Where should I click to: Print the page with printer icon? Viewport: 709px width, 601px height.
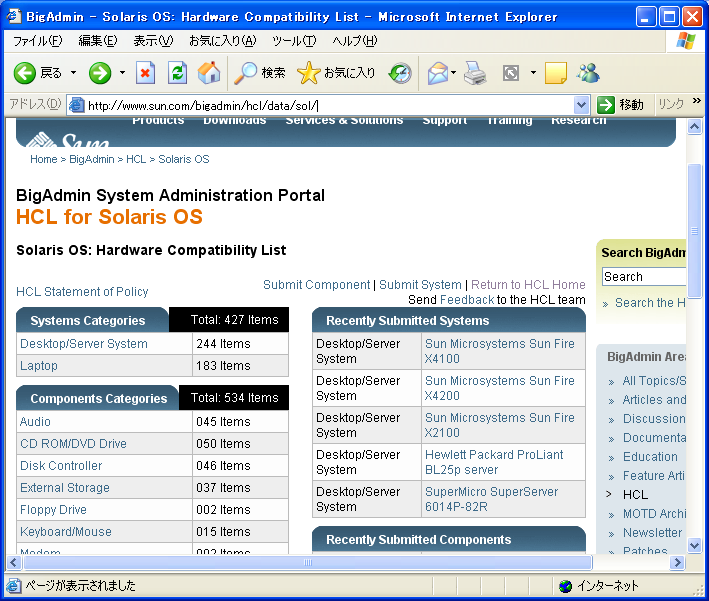475,73
